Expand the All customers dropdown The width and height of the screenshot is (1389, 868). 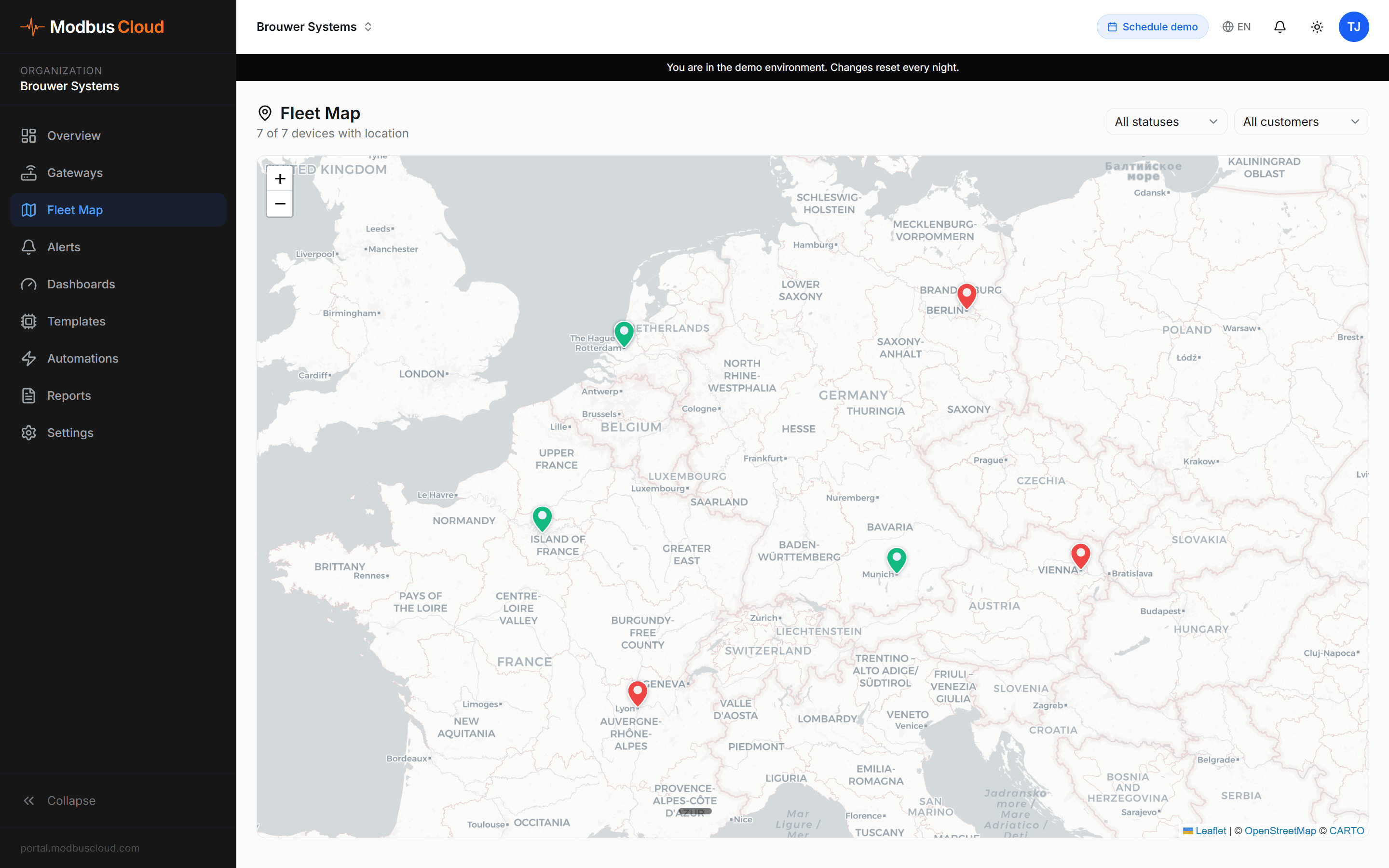click(1301, 121)
